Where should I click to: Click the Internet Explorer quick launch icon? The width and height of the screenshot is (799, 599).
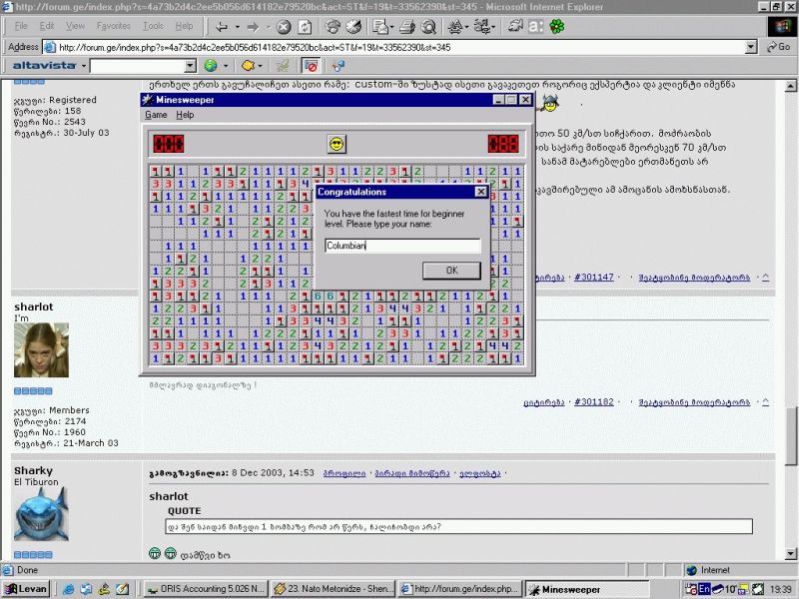coord(68,589)
